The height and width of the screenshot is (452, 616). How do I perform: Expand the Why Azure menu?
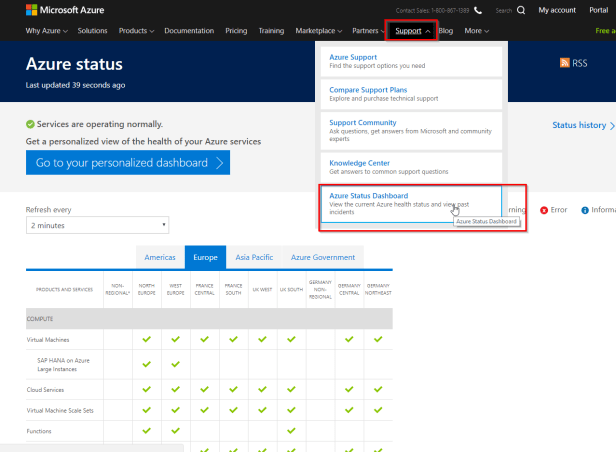point(46,31)
